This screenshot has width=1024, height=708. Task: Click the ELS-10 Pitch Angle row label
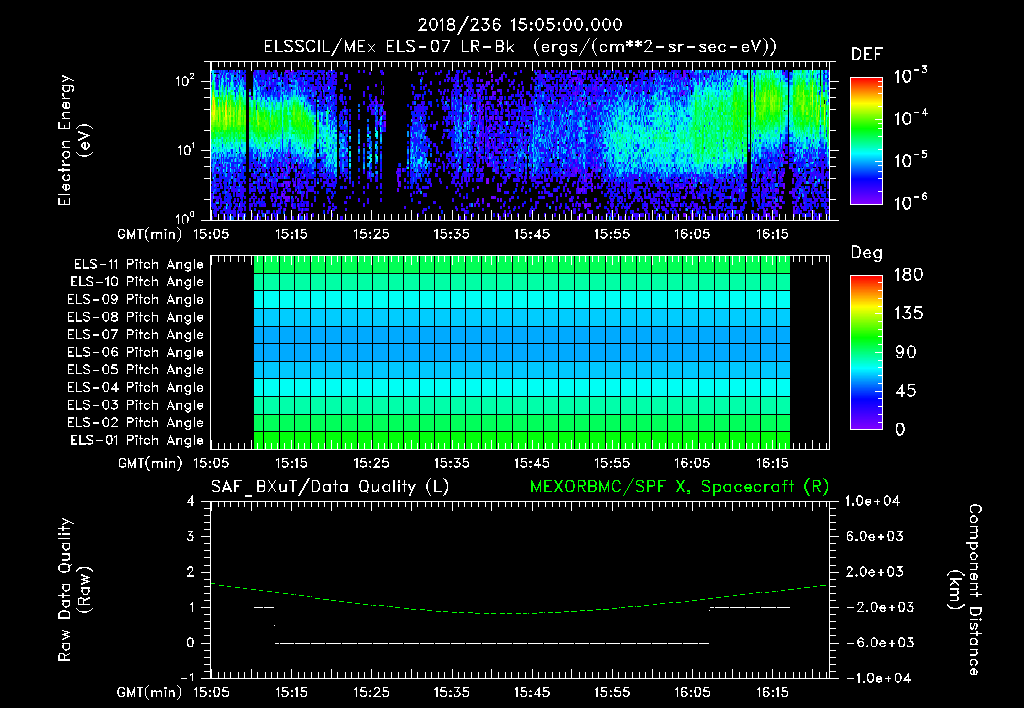(137, 282)
